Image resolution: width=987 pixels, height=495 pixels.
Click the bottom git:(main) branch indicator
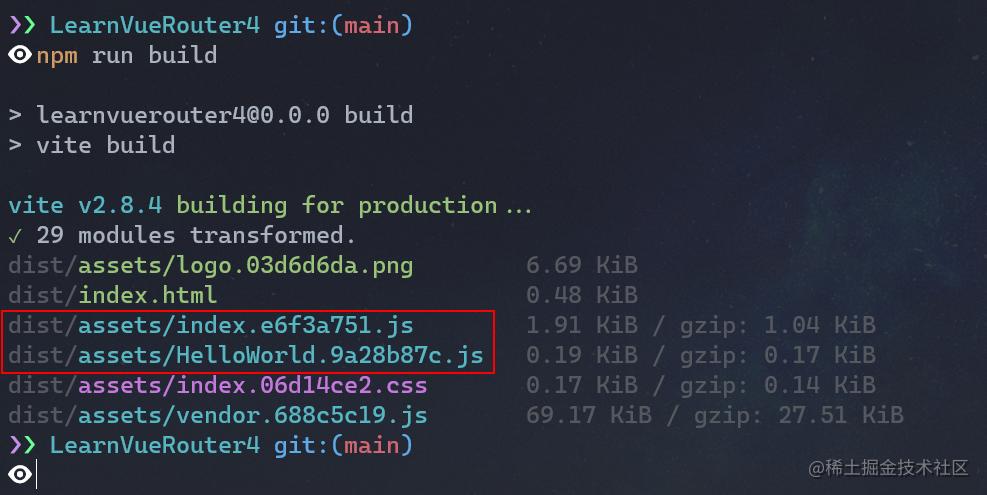tap(343, 444)
